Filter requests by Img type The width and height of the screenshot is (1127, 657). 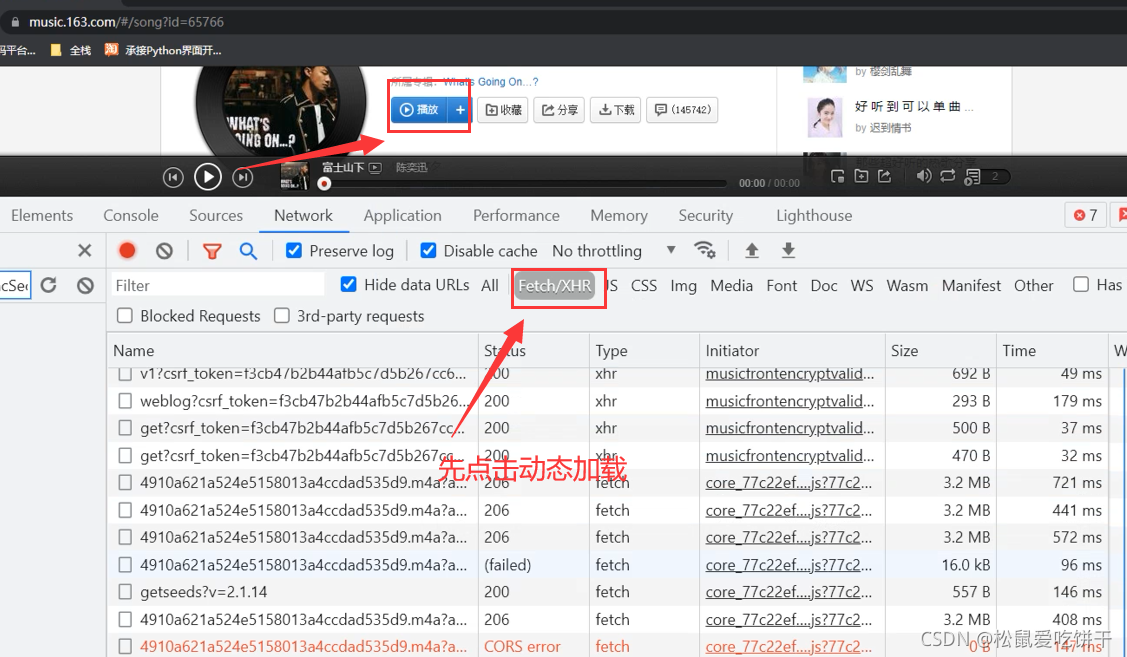coord(684,285)
